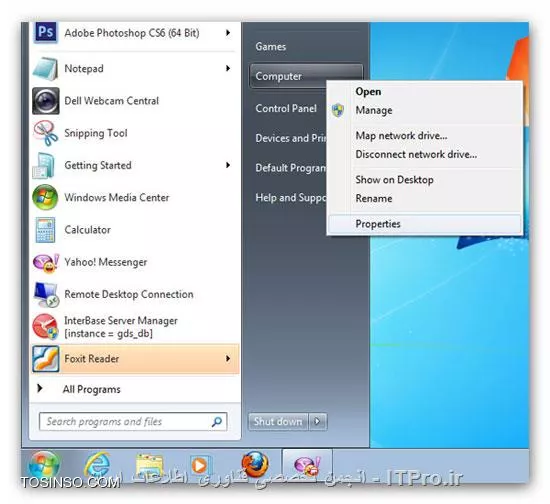550x504 pixels.
Task: Open Internet Explorer from taskbar
Action: pyautogui.click(x=97, y=465)
